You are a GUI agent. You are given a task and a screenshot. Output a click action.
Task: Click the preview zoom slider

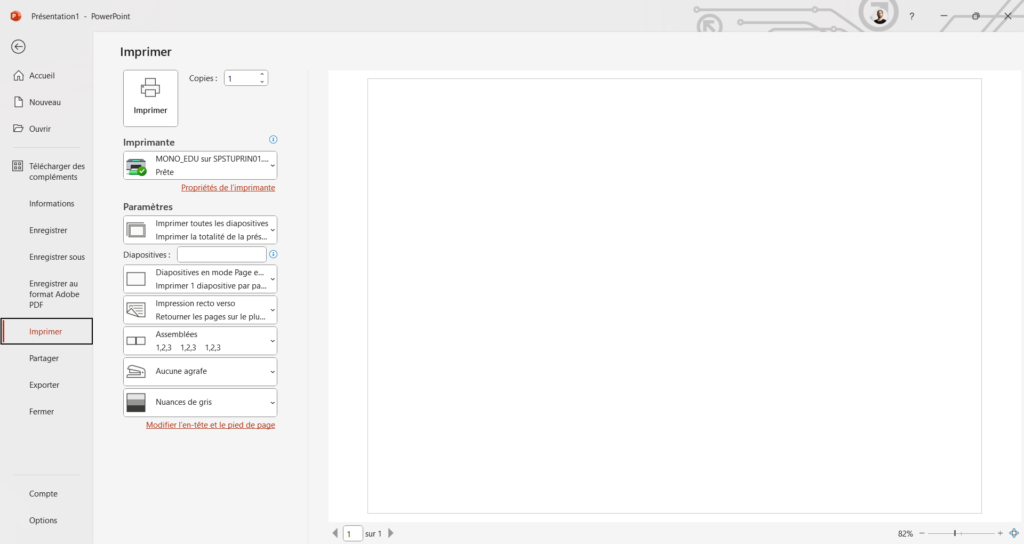coord(961,534)
